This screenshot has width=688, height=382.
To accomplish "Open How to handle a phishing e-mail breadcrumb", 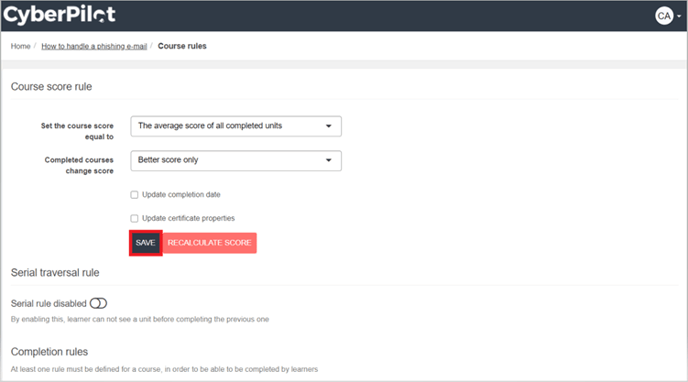I will pyautogui.click(x=94, y=46).
